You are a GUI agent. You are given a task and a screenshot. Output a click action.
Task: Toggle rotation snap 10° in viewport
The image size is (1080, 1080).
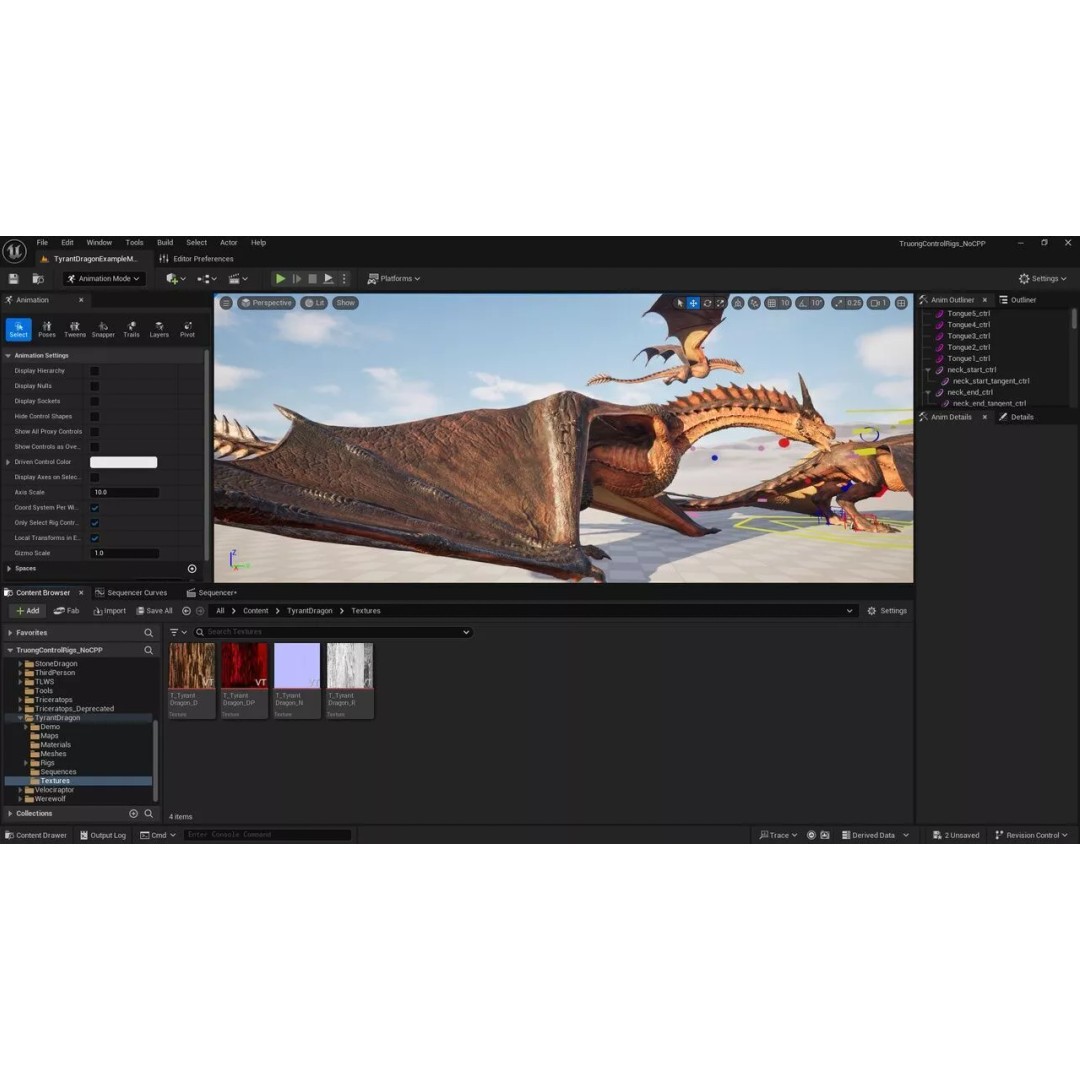click(x=810, y=303)
